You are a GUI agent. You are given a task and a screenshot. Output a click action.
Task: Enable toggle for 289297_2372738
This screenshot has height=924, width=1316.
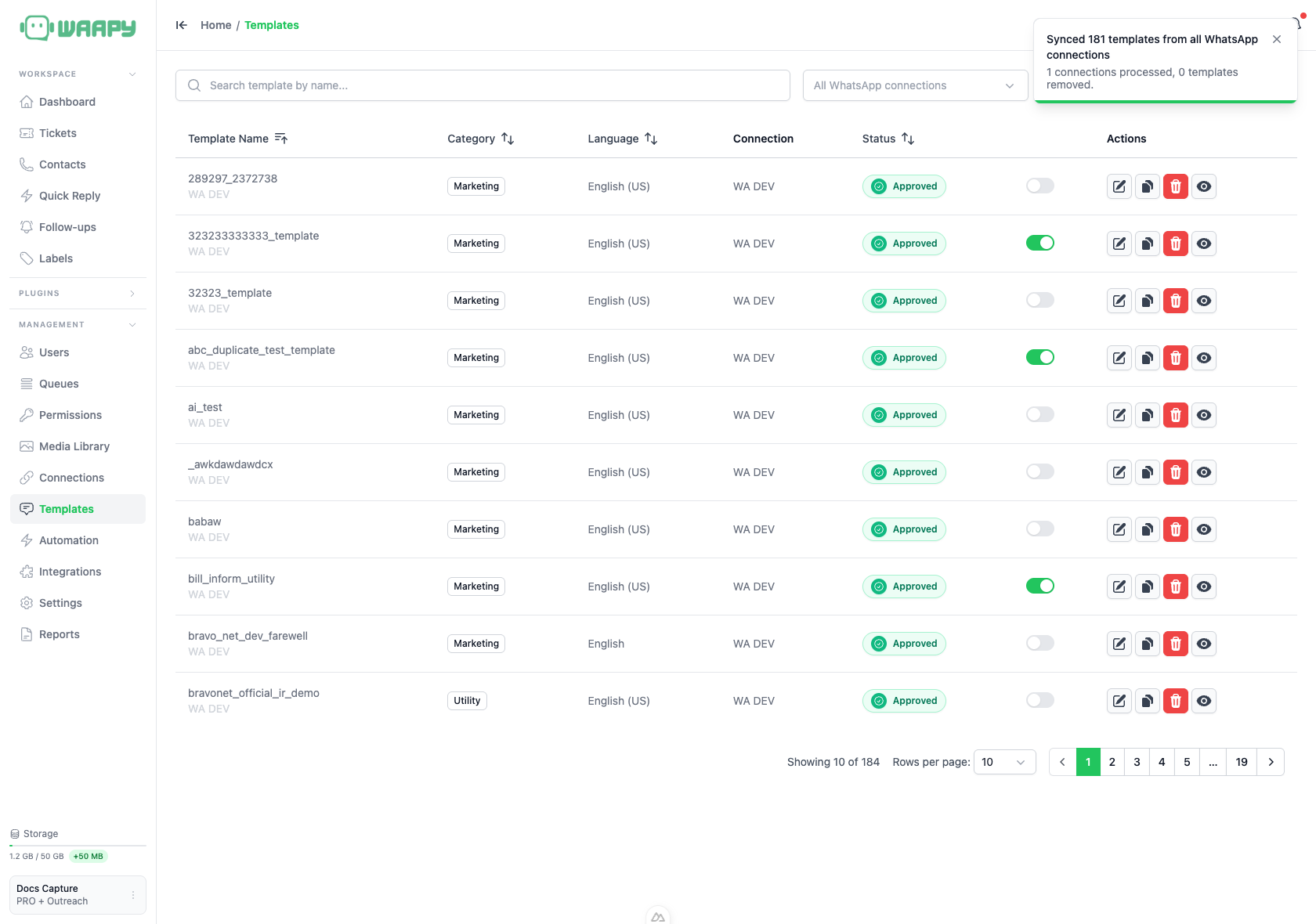click(x=1040, y=186)
